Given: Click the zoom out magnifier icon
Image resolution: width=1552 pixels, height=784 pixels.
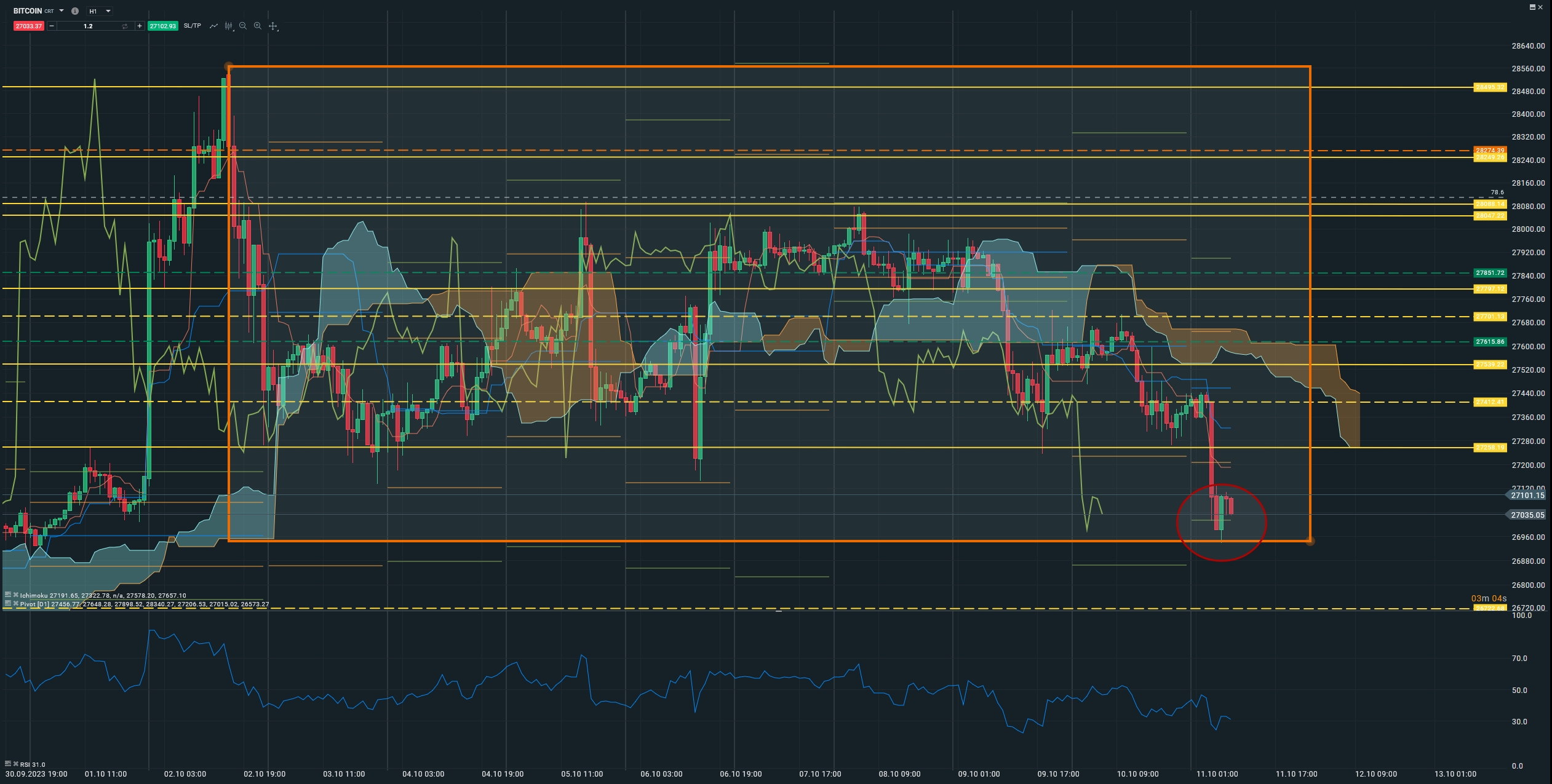Looking at the screenshot, I should pyautogui.click(x=243, y=26).
